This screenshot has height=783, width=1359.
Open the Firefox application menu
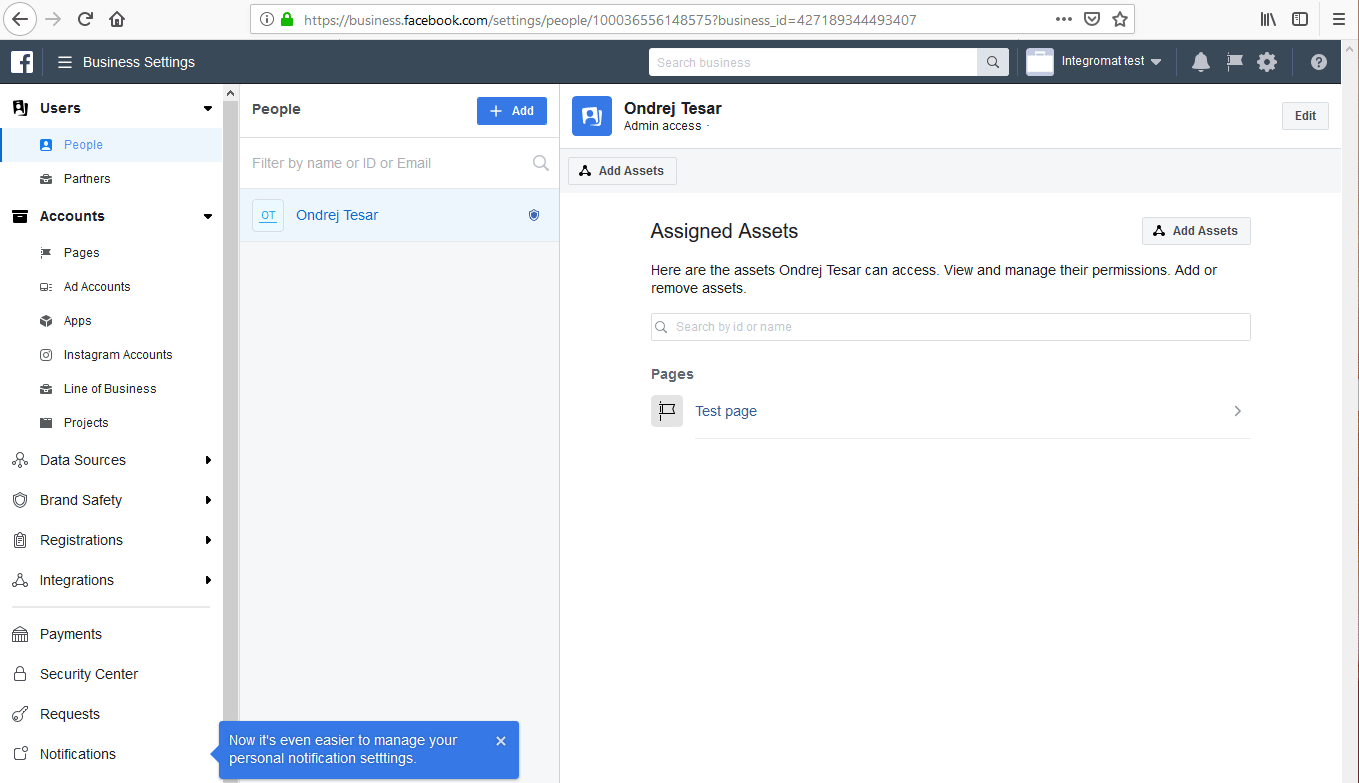[1339, 19]
